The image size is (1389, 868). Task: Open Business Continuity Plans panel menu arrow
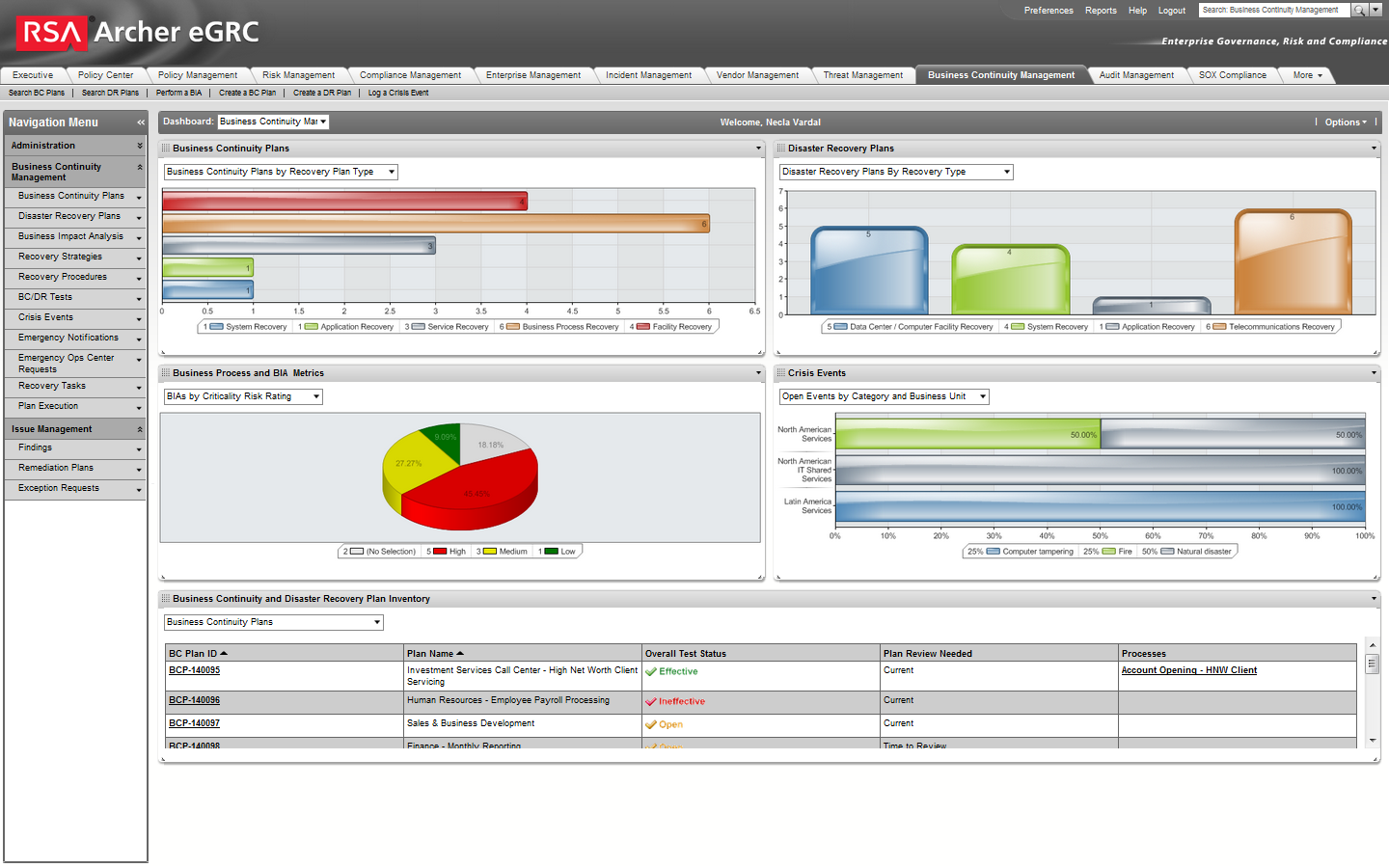758,149
